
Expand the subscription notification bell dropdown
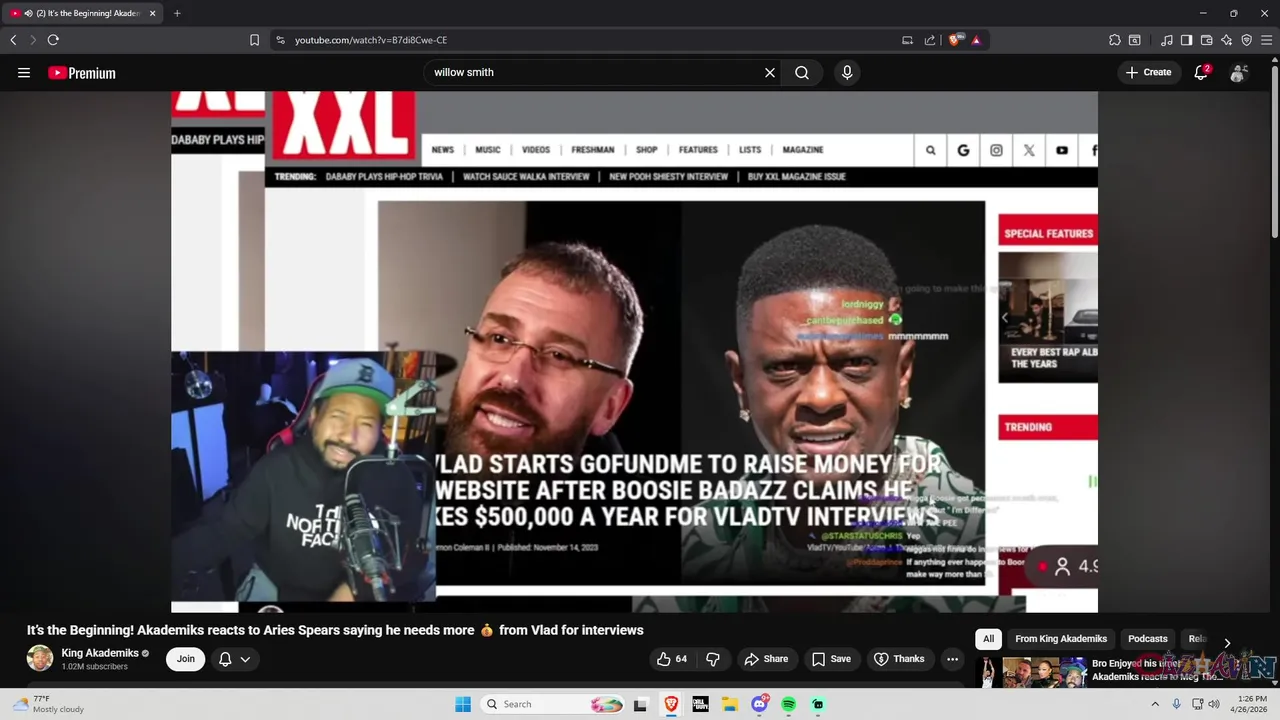tap(234, 659)
